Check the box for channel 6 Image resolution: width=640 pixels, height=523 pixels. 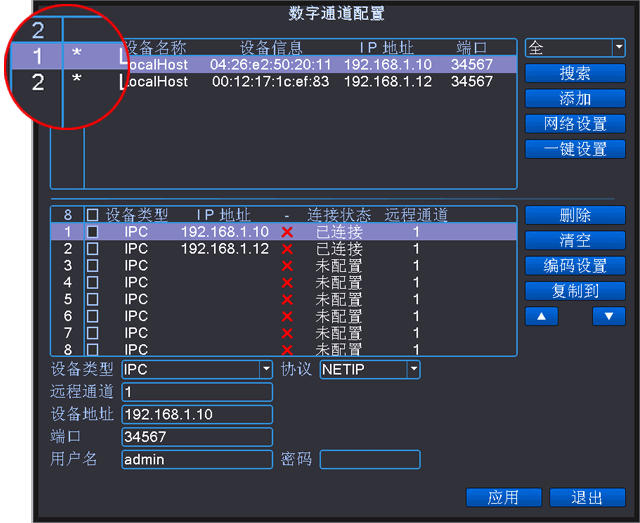(92, 316)
